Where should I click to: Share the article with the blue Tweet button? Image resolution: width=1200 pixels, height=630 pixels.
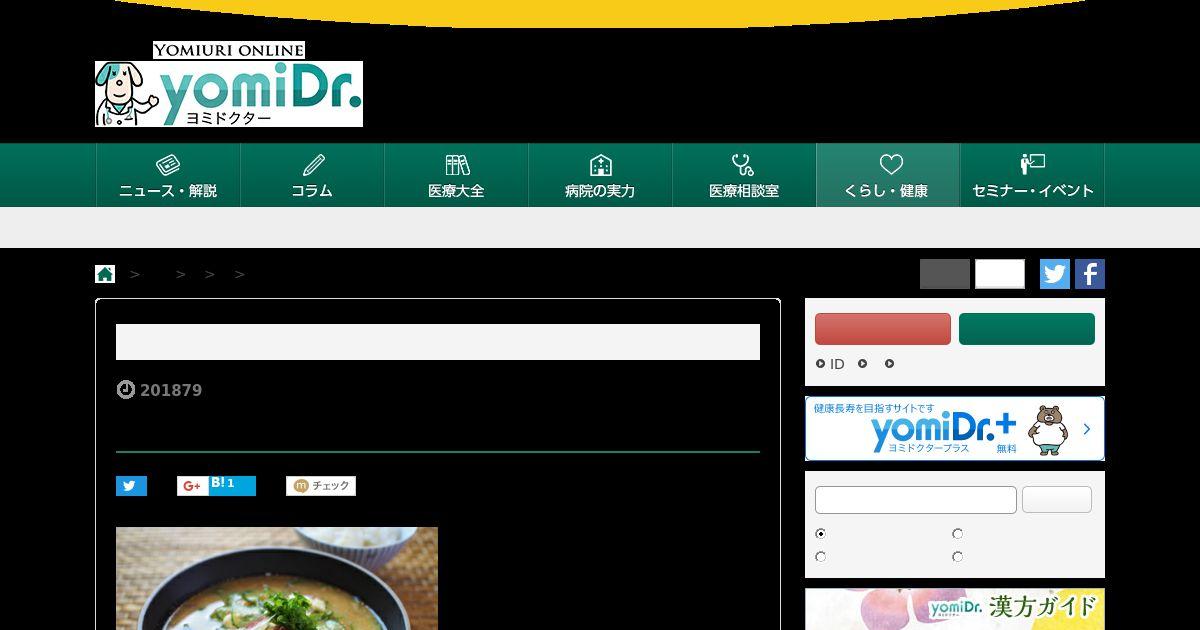pos(131,486)
